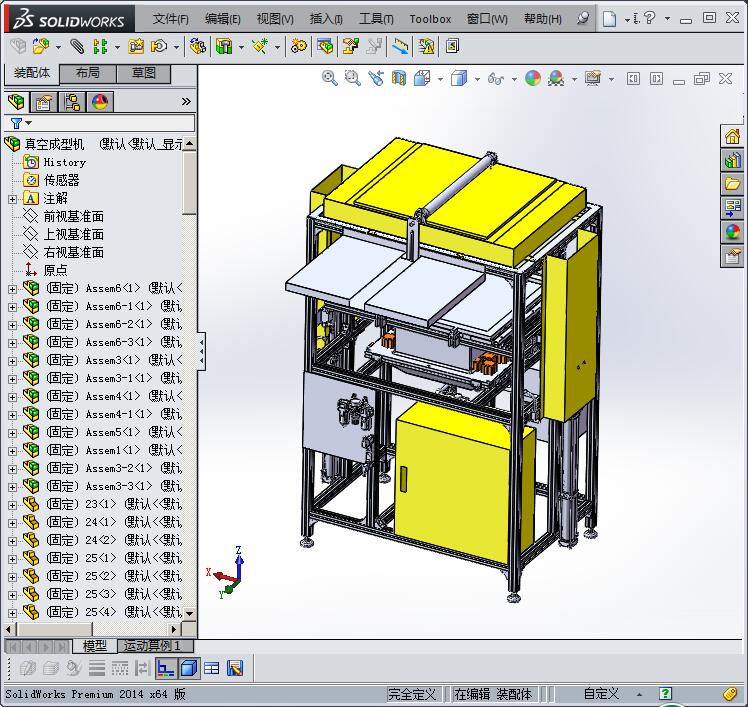Expand the 注解 annotations folder

click(x=12, y=199)
